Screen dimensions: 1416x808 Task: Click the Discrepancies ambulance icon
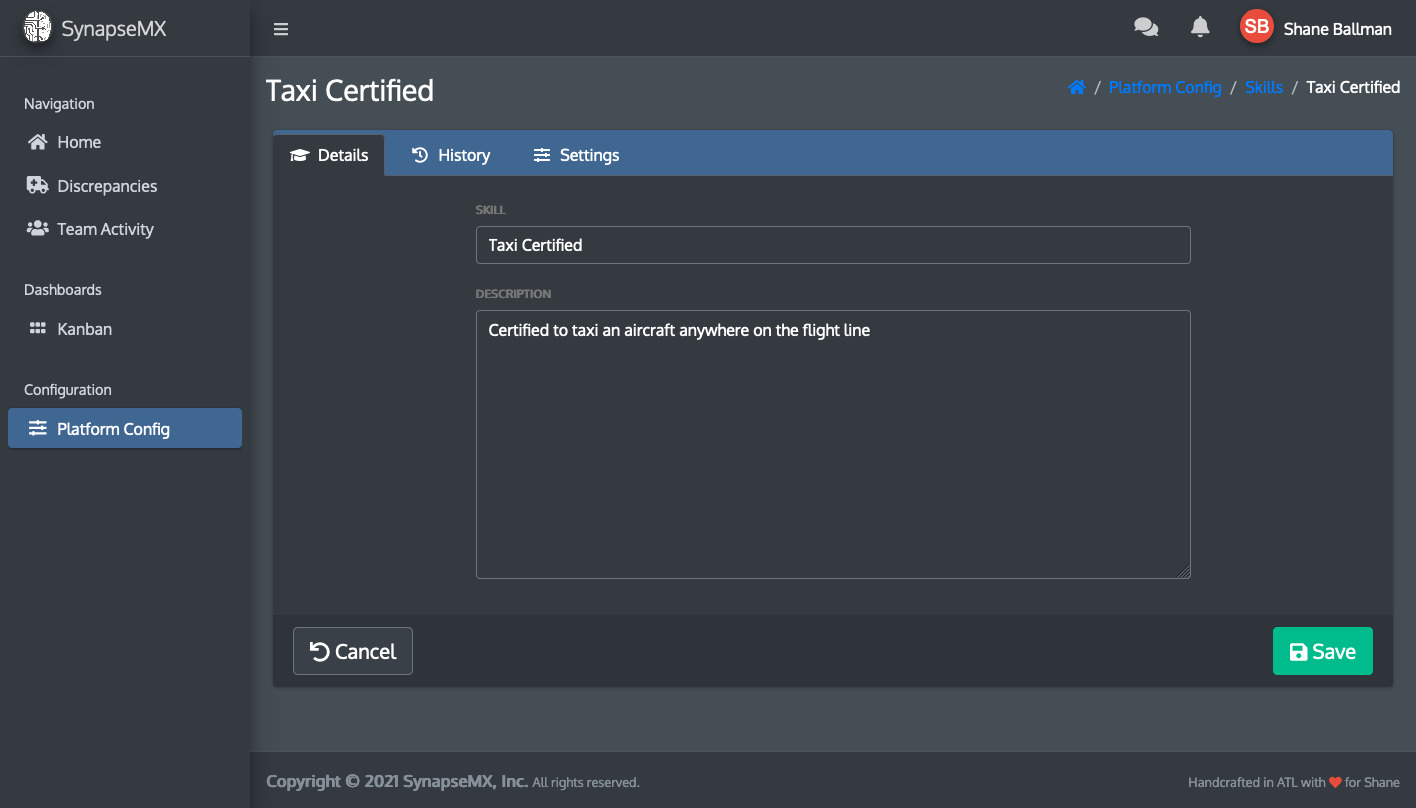[x=38, y=186]
